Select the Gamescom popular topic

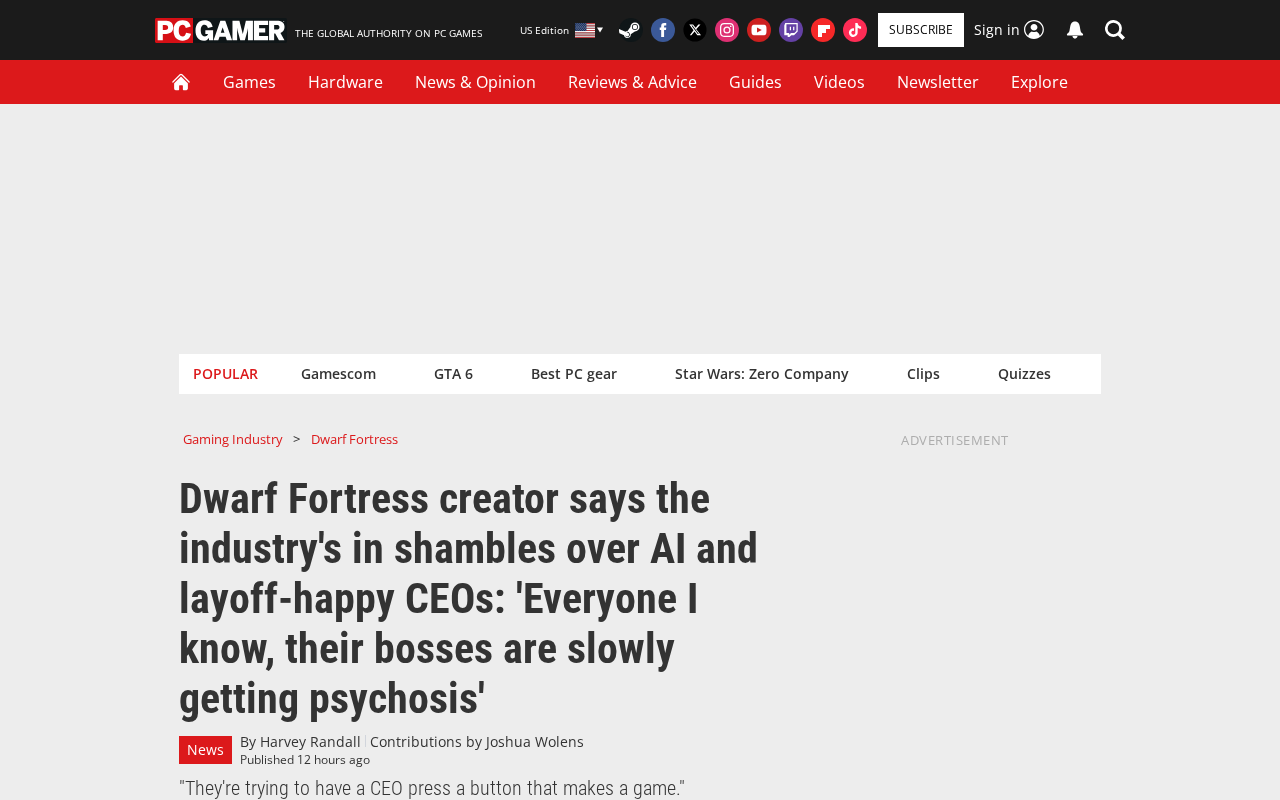pyautogui.click(x=338, y=374)
